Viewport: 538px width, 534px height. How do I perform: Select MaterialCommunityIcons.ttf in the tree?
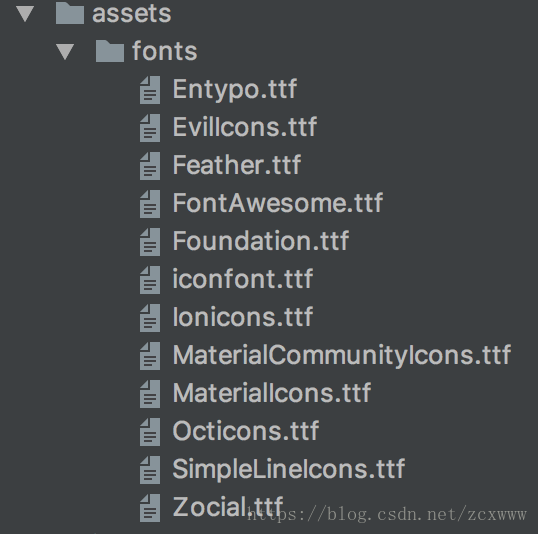(x=342, y=355)
